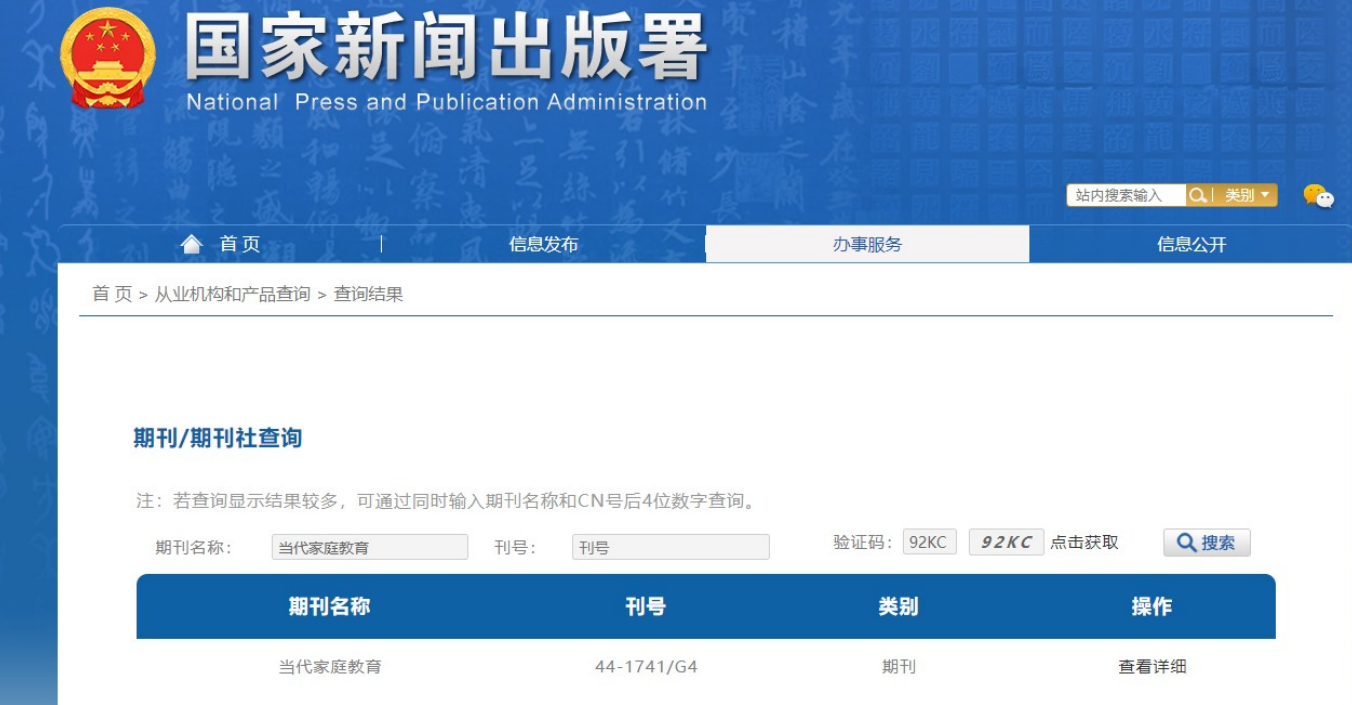Screen dimensions: 1352x705
Task: Open 查看详细 for 当代家庭教育
Action: (x=1152, y=667)
